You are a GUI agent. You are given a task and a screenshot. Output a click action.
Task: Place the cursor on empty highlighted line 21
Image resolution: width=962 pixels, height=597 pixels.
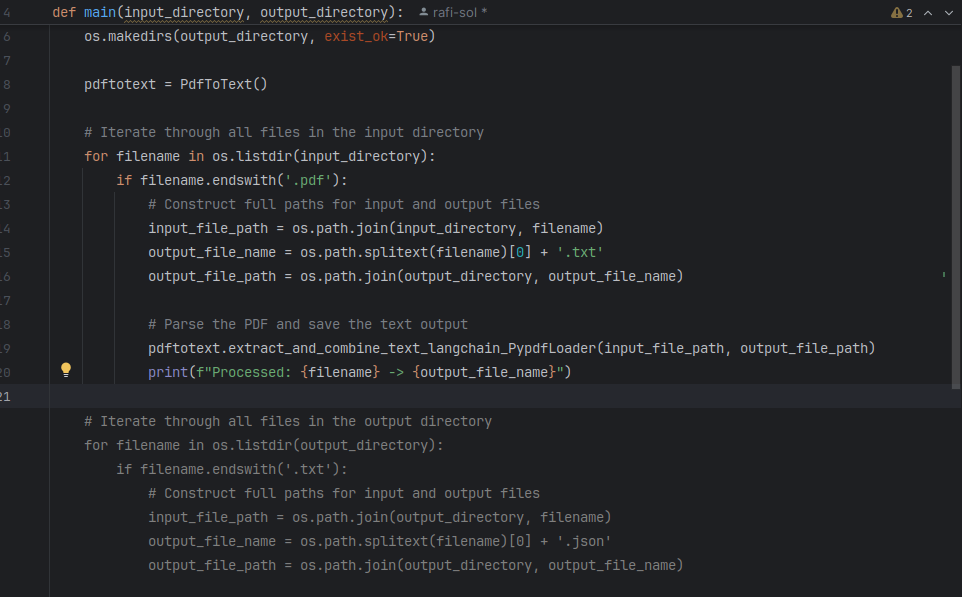coord(400,396)
